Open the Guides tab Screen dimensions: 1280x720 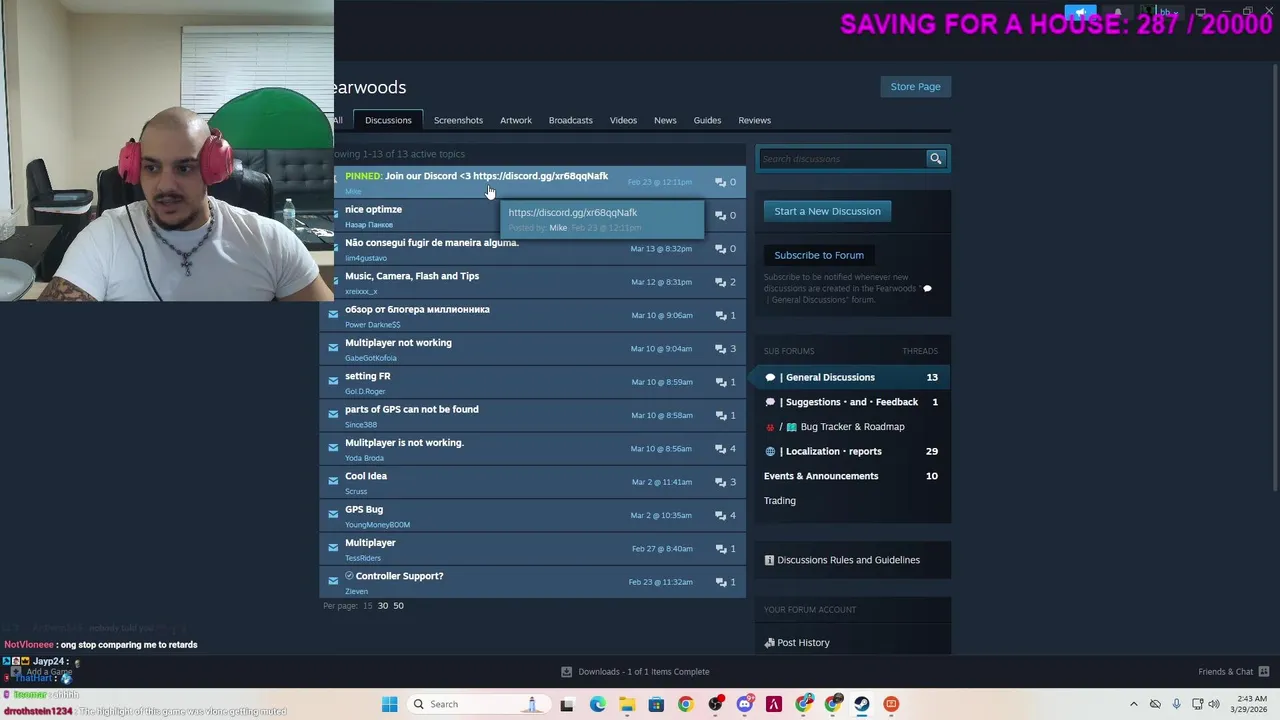707,120
